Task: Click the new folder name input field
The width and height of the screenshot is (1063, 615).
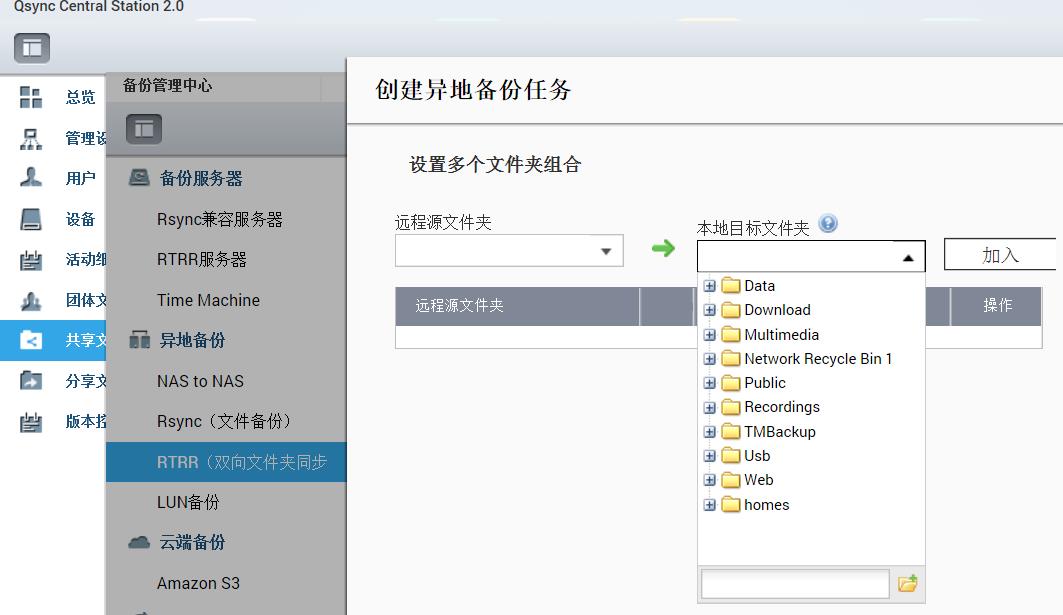Action: [795, 584]
